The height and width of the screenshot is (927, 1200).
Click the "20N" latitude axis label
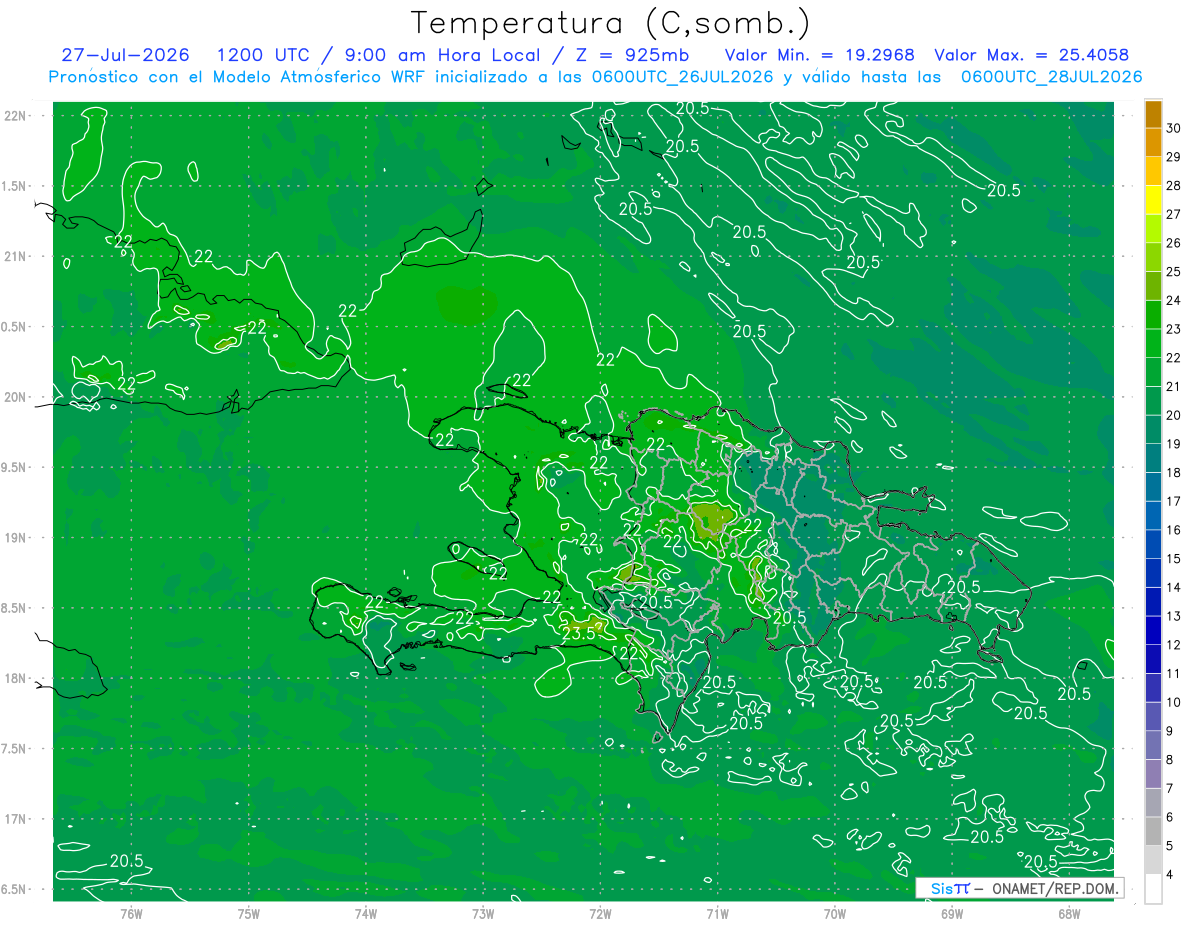click(16, 397)
